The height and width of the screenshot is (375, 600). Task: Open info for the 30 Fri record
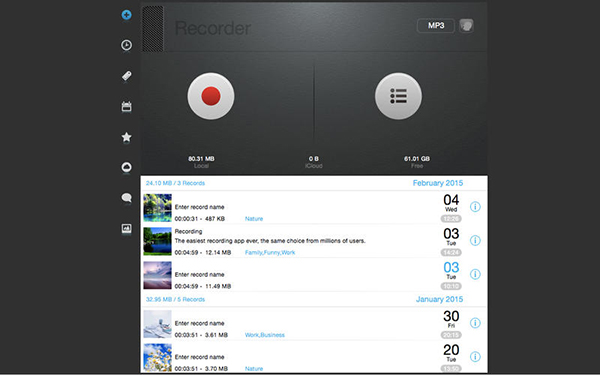[475, 323]
